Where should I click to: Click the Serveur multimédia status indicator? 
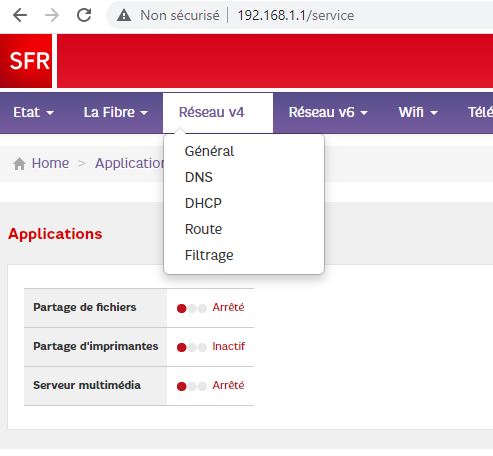192,387
